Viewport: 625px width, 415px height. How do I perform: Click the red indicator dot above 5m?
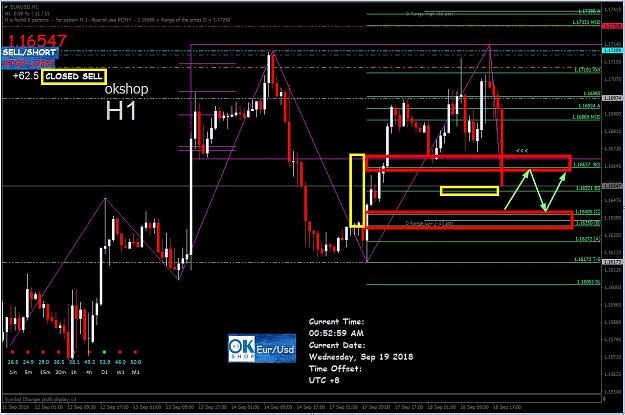click(x=28, y=352)
